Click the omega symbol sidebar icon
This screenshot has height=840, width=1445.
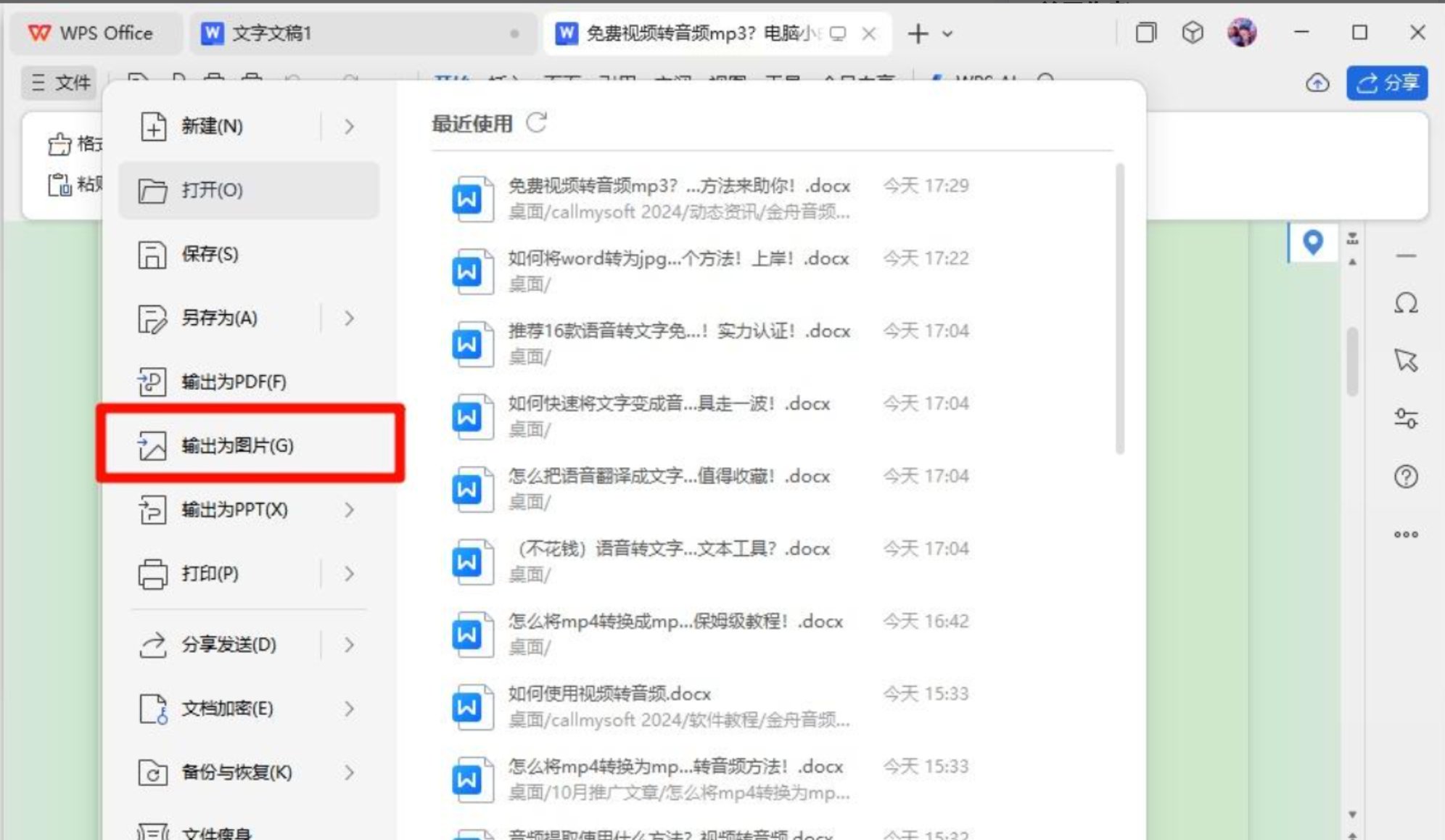1405,302
